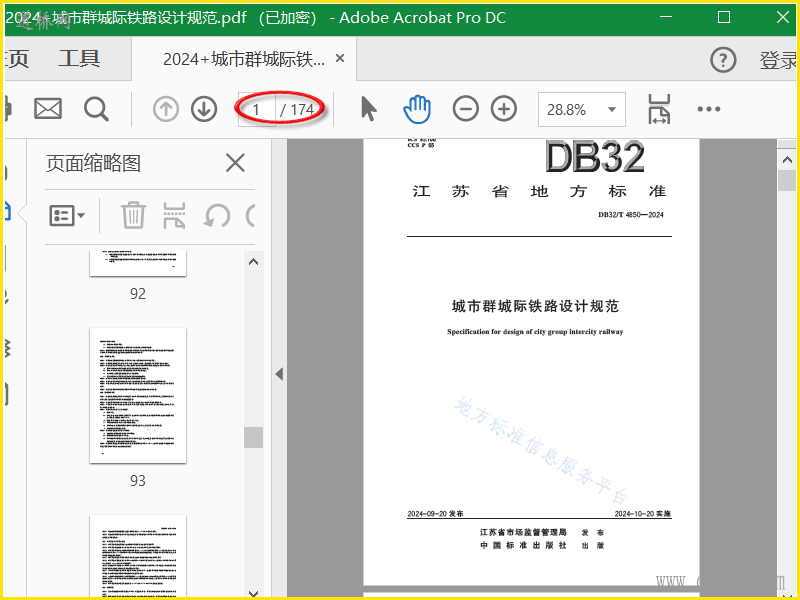The image size is (800, 600).
Task: Click the thumbnail scrollbar handle
Action: (x=254, y=438)
